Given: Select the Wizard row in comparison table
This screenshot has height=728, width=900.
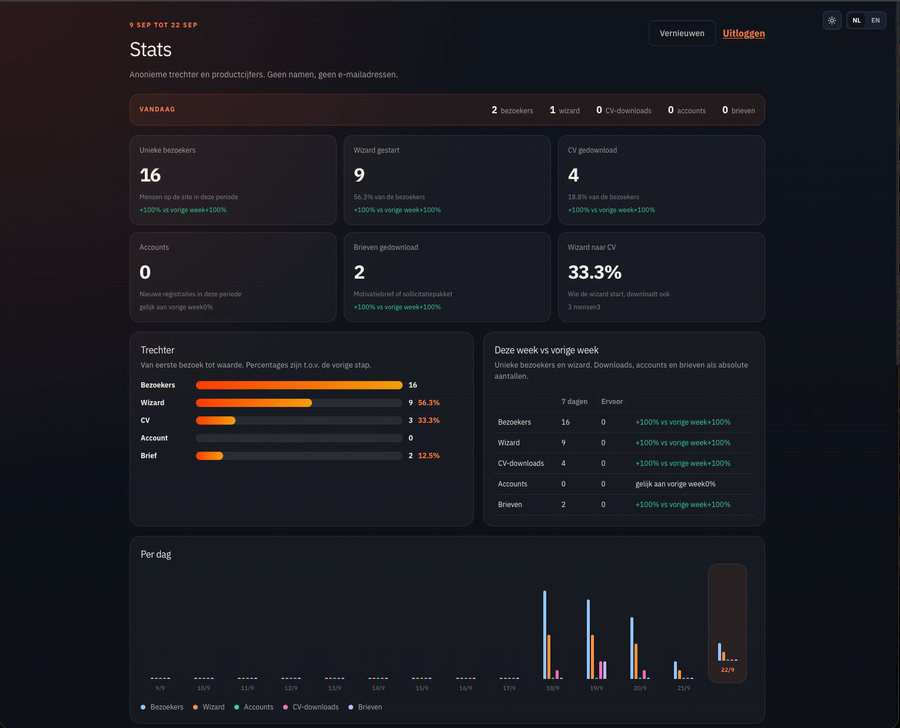Looking at the screenshot, I should (624, 443).
